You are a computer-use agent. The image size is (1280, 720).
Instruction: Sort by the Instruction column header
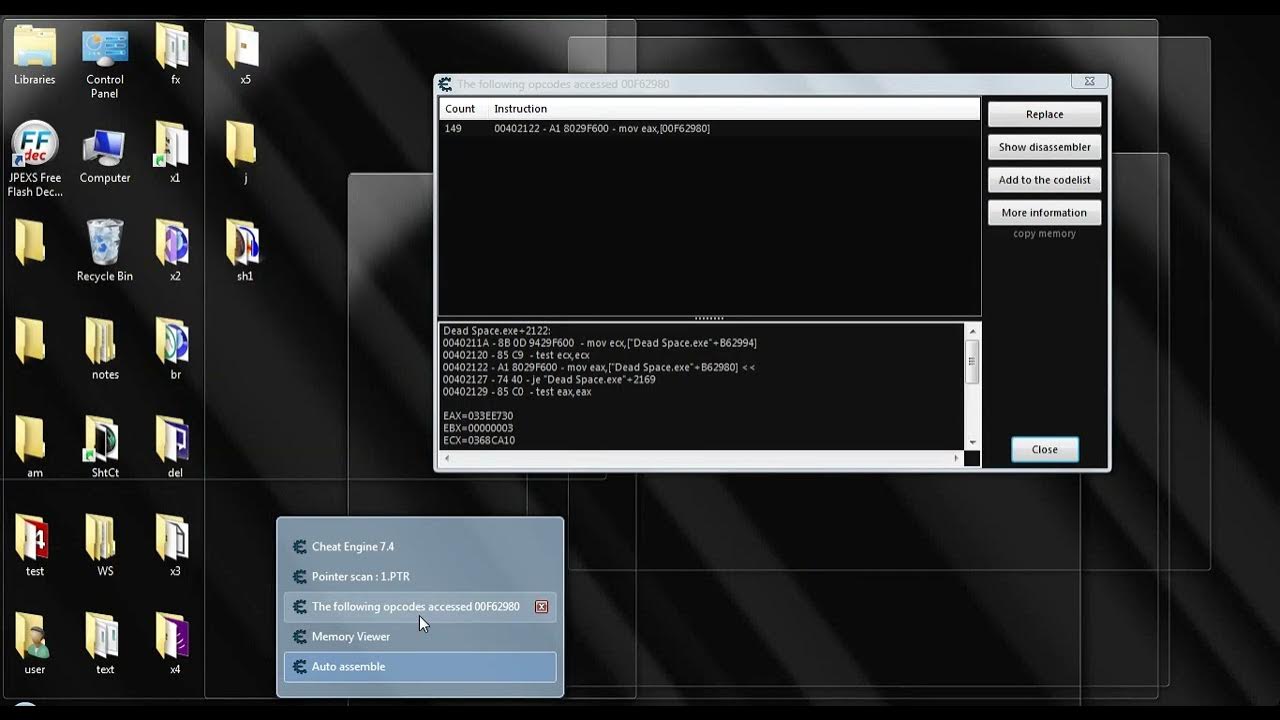(x=734, y=109)
